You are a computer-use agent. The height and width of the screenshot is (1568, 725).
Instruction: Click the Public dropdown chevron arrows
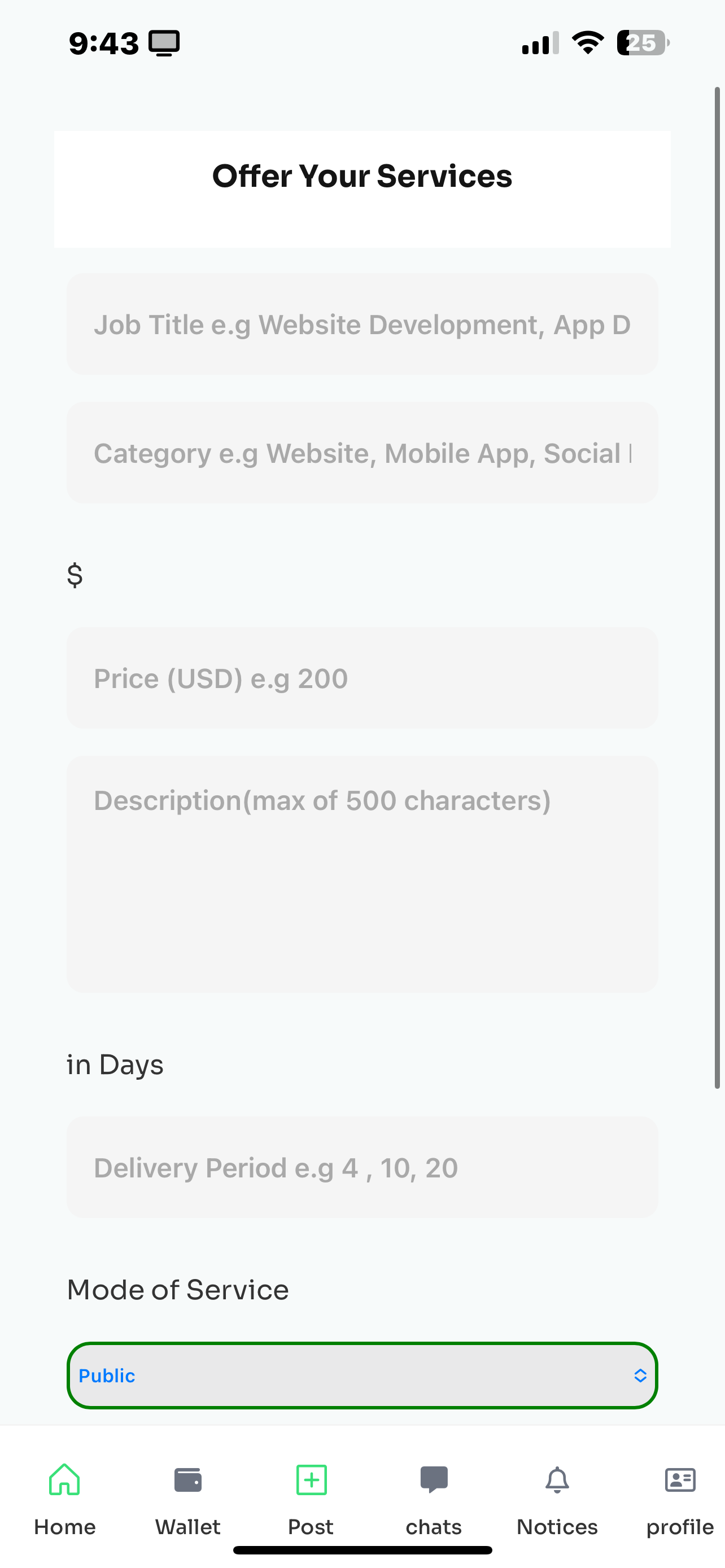click(640, 1376)
